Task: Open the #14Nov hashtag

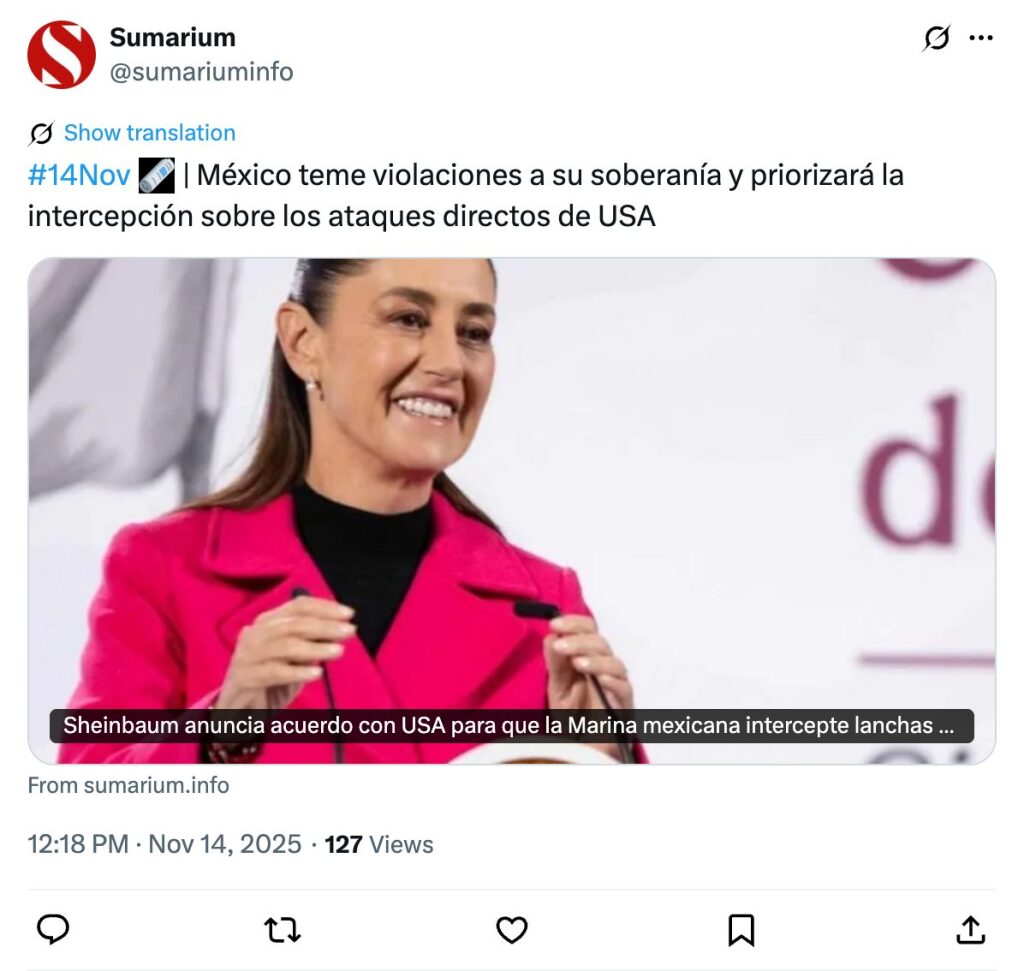Action: coord(79,175)
